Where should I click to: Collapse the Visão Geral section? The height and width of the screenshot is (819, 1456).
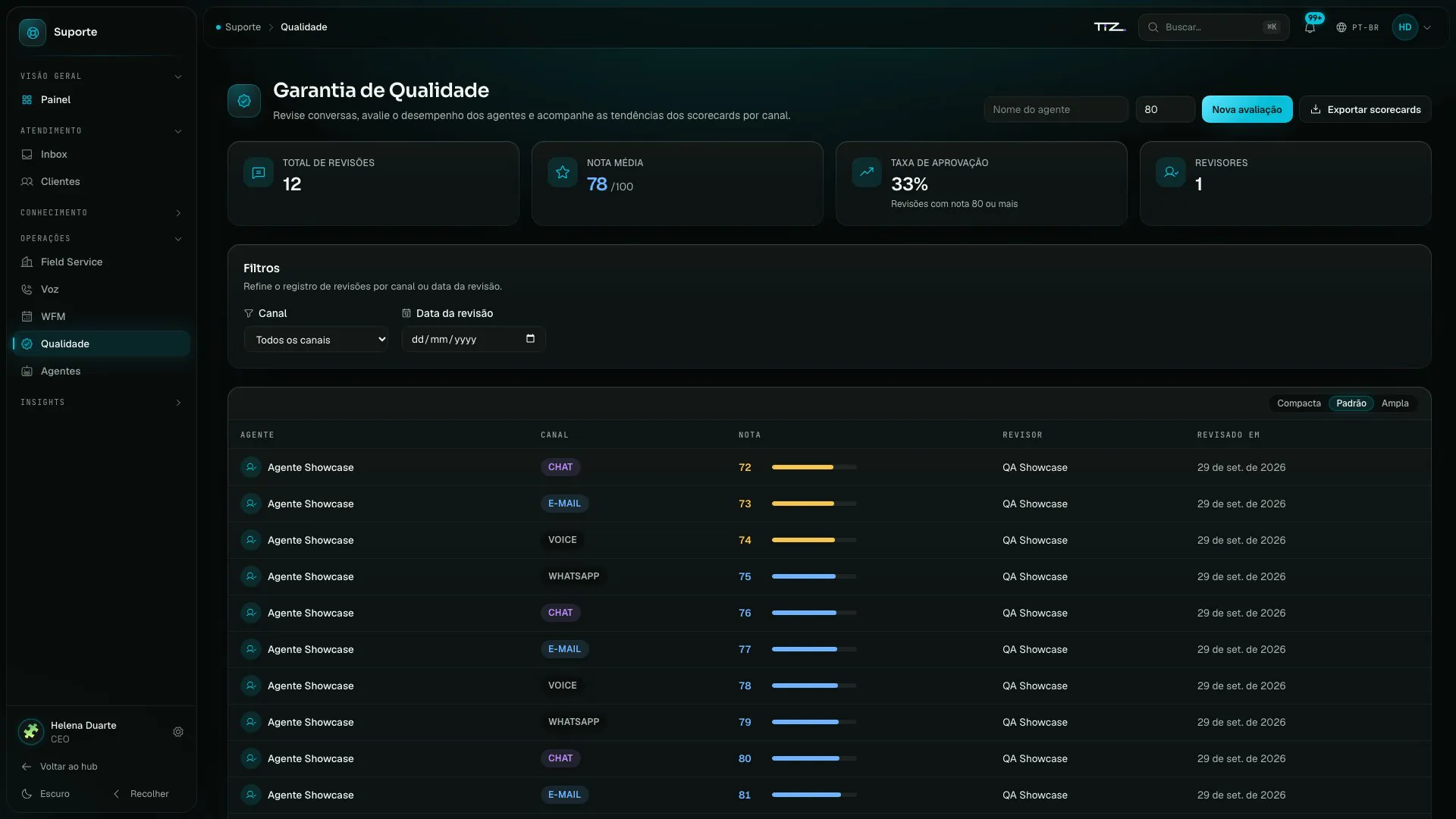(x=101, y=77)
